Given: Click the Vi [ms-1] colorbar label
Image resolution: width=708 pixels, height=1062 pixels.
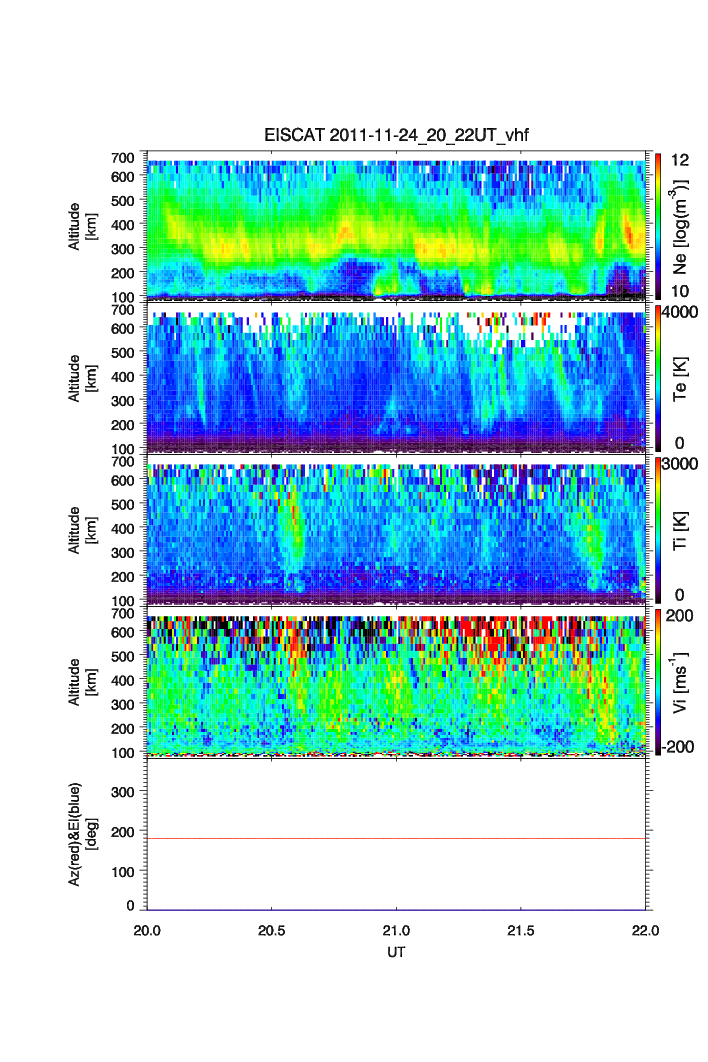Looking at the screenshot, I should 680,682.
